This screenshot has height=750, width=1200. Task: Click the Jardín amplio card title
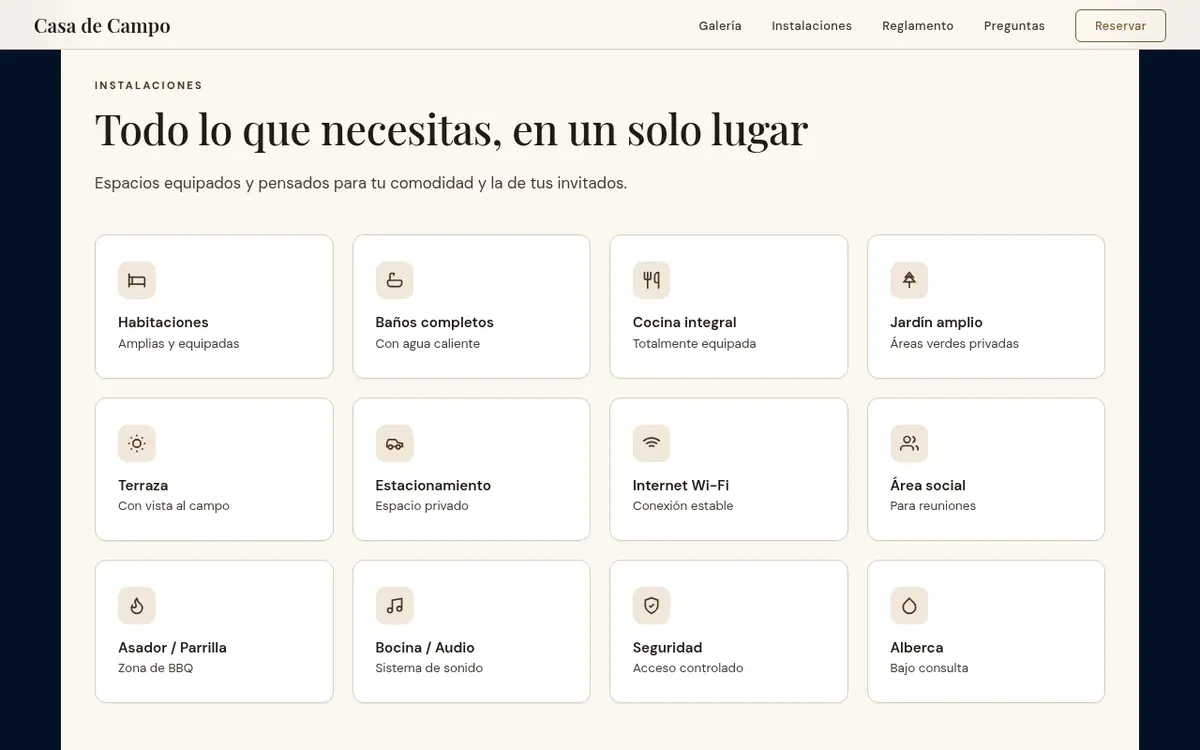937,322
